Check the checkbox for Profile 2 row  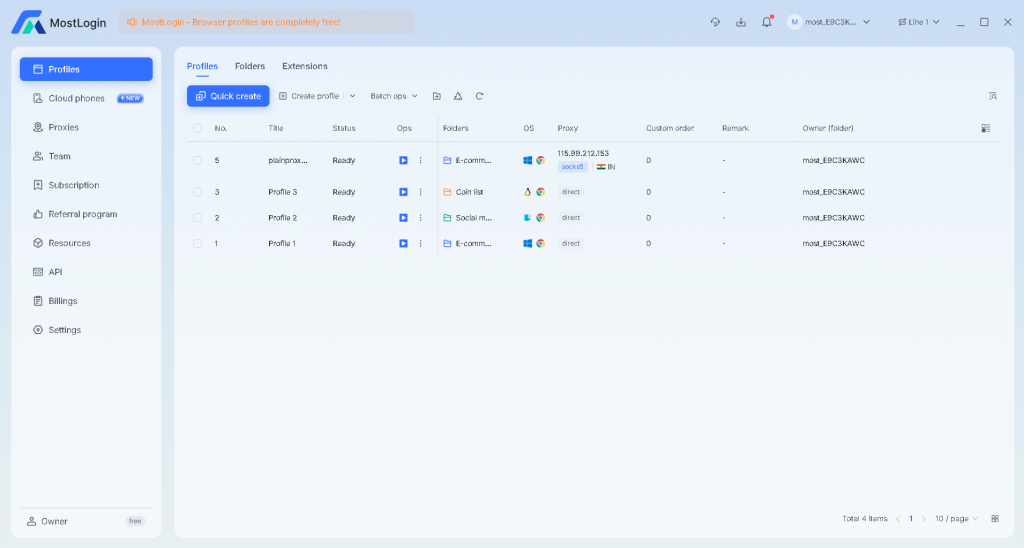coord(198,218)
